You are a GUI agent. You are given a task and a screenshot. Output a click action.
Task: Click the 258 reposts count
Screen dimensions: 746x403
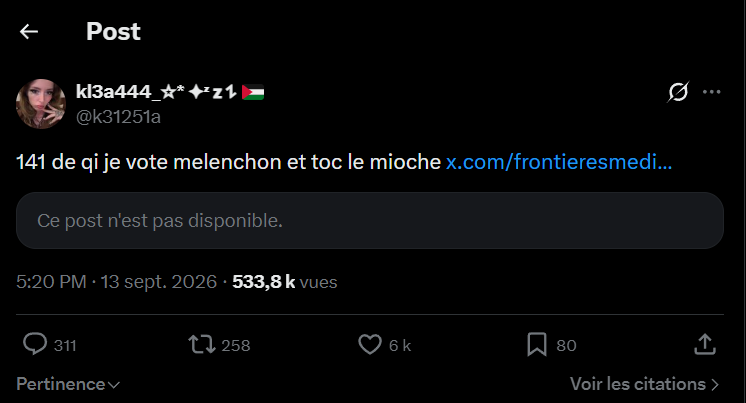point(236,345)
